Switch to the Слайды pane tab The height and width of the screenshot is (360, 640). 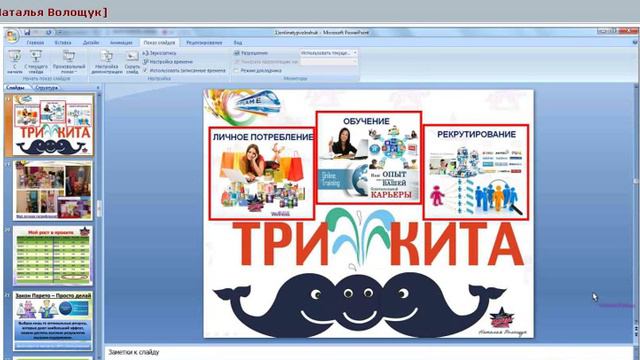click(x=16, y=87)
